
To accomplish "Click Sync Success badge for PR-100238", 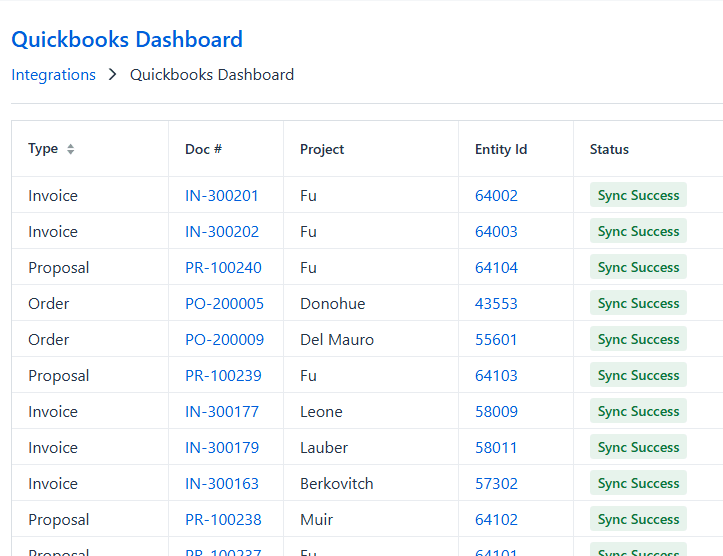I will 638,519.
